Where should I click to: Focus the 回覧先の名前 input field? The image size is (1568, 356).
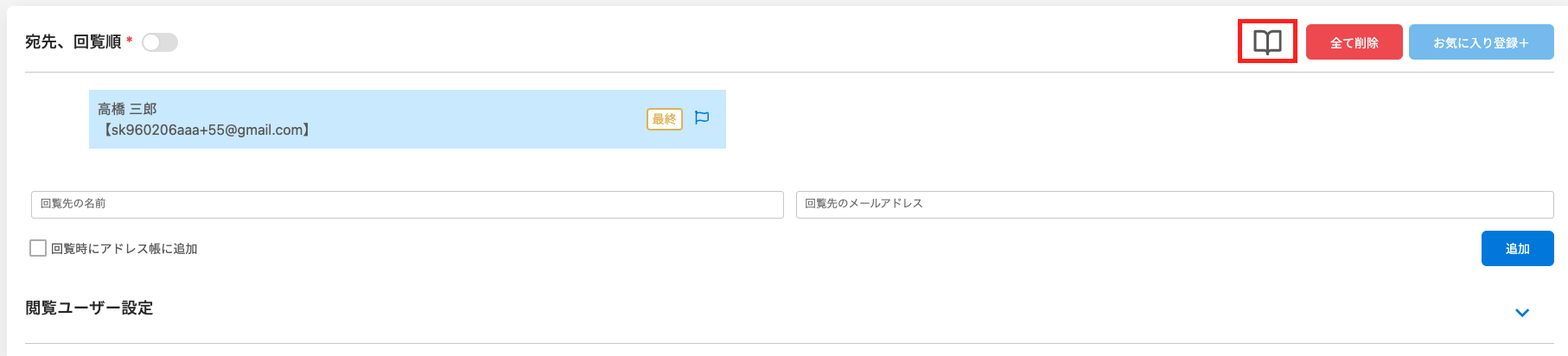click(407, 205)
